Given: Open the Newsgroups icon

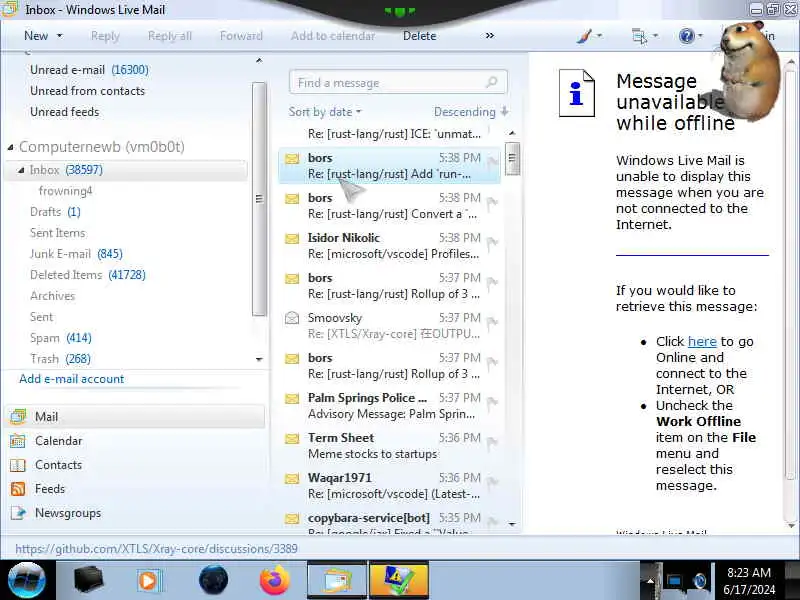Looking at the screenshot, I should 18,513.
